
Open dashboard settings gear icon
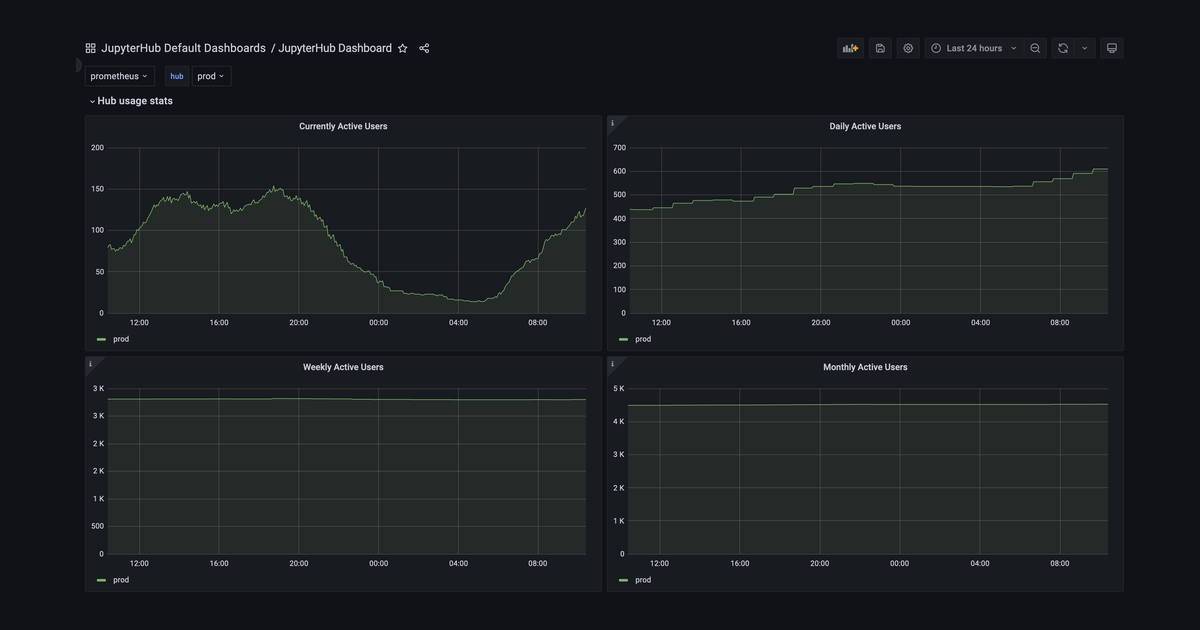(908, 48)
